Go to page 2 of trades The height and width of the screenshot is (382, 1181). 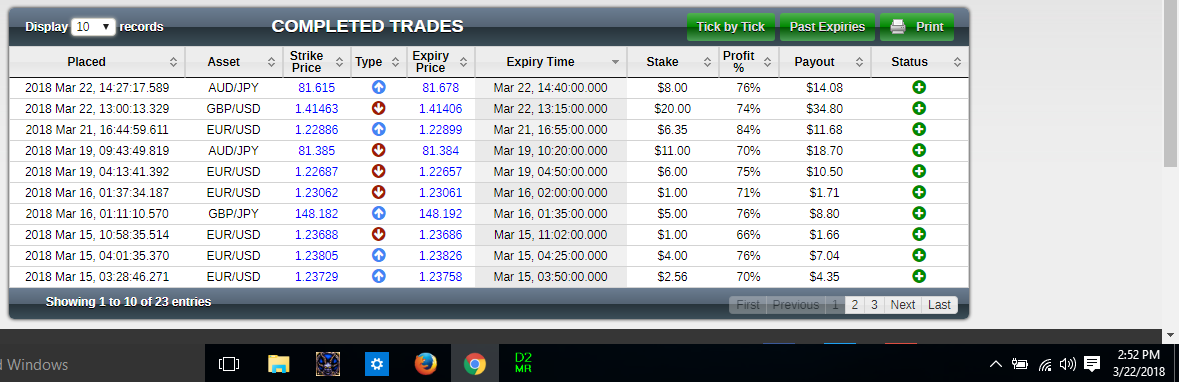coord(854,304)
